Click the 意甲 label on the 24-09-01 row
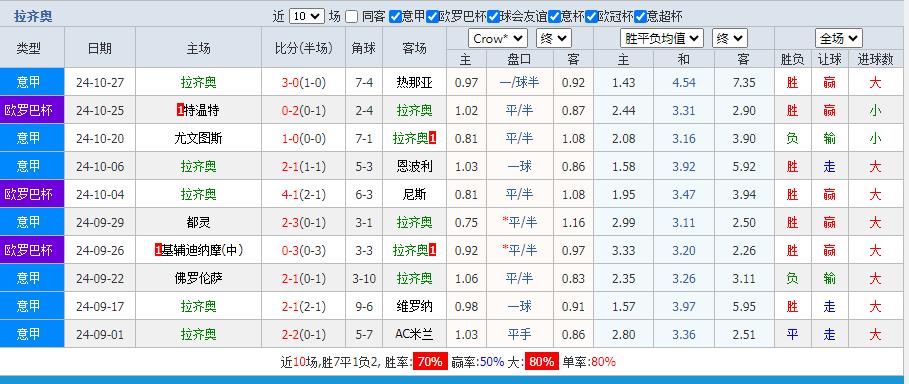Screen dimensions: 909x384 tap(28, 334)
